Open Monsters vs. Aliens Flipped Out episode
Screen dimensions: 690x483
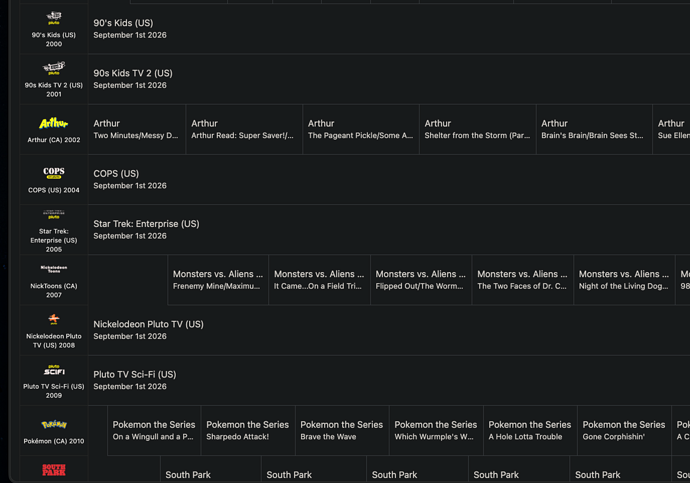421,280
